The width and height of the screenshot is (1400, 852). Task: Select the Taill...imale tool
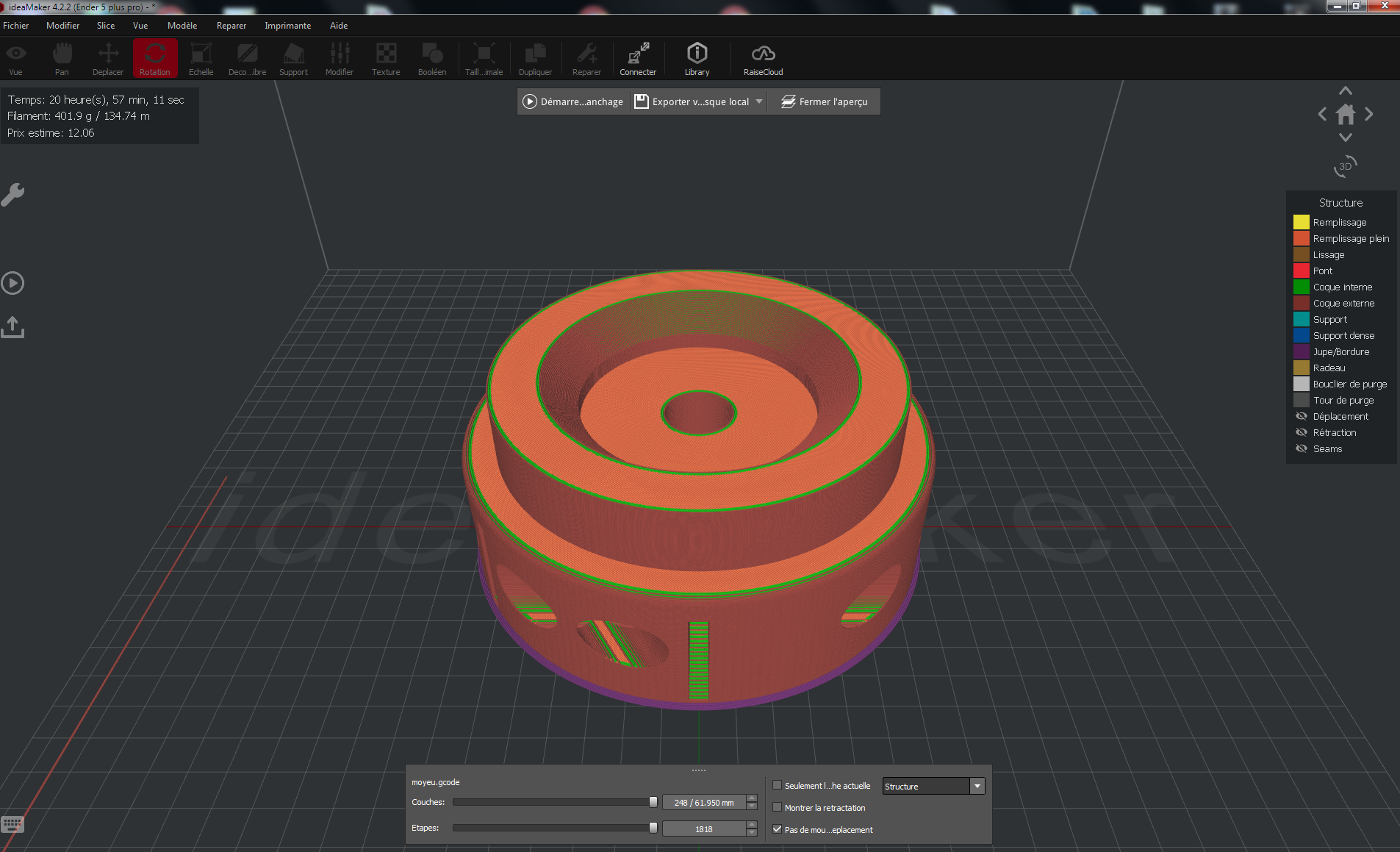point(484,58)
